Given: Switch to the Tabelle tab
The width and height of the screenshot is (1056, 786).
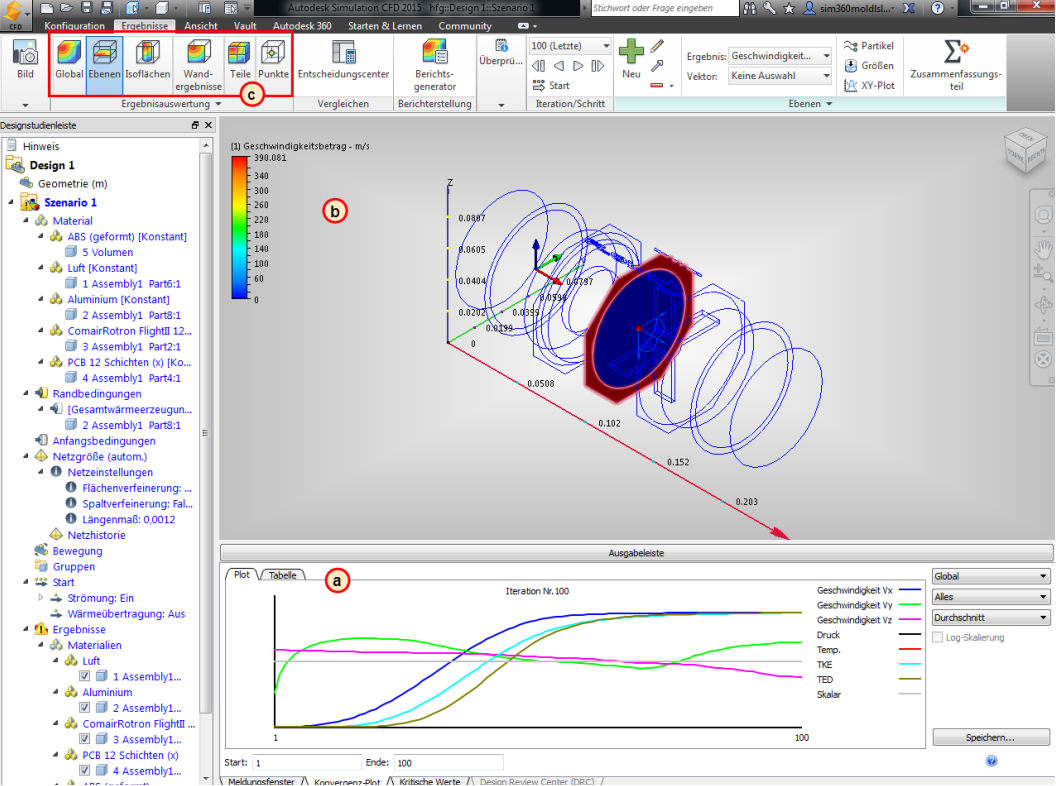Looking at the screenshot, I should (283, 575).
